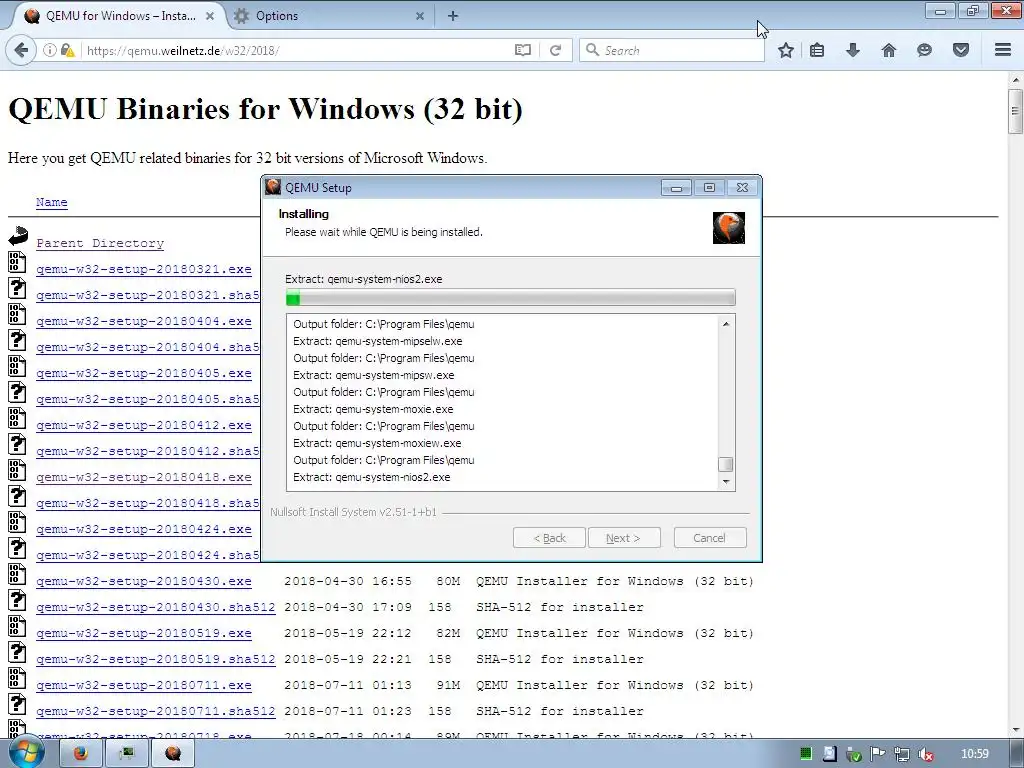The height and width of the screenshot is (768, 1024).
Task: Select log line 'Extract: qemu-system-moxie.exe'
Action: 373,409
